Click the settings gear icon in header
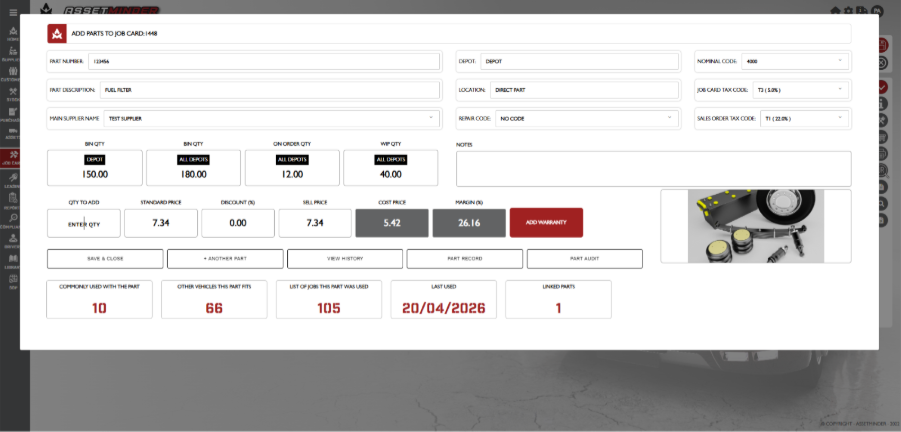Viewport: 901px width, 432px height. point(849,11)
